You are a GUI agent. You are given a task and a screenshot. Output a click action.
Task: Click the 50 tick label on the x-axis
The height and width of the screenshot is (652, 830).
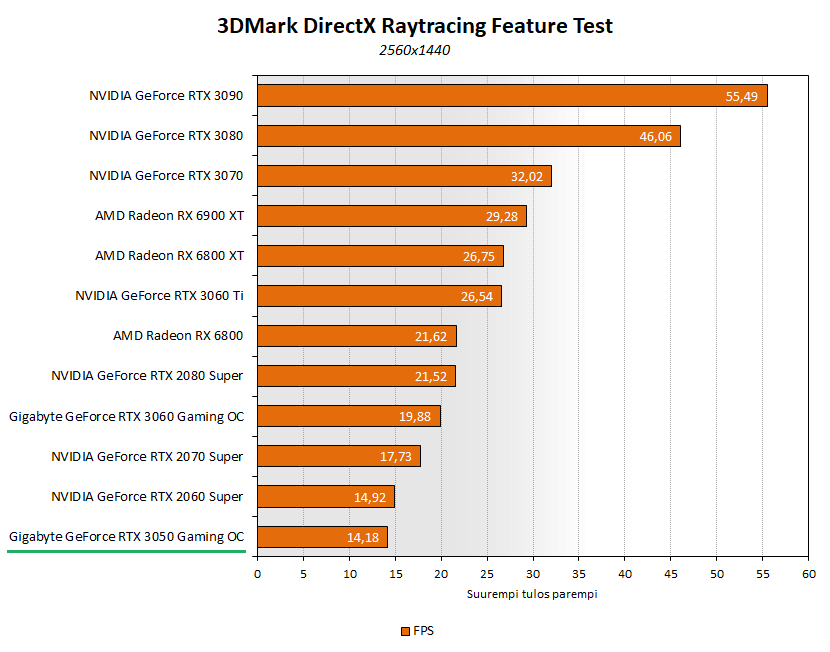[717, 574]
